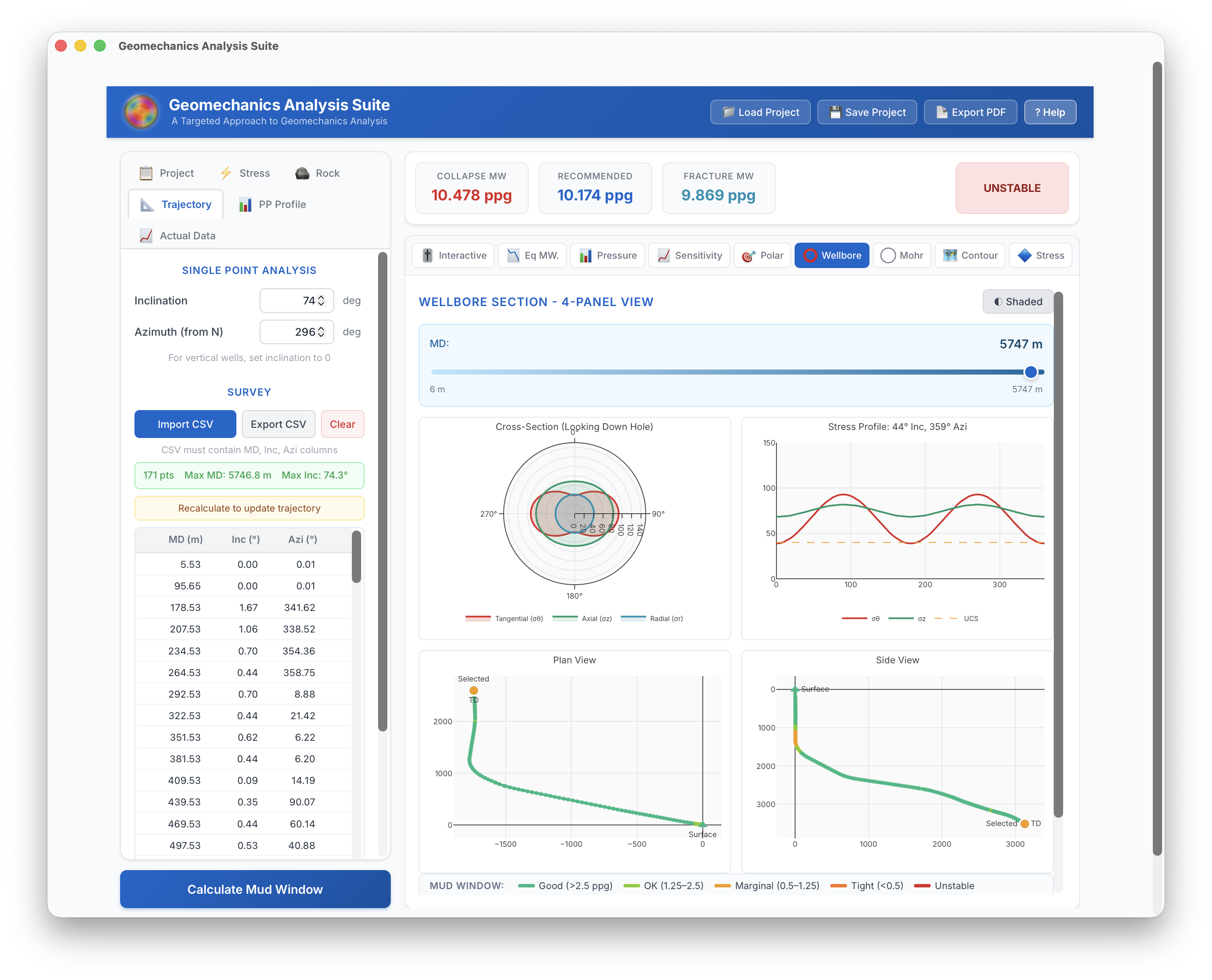Screen dimensions: 1212x980
Task: Decrement the Azimuth value stepper
Action: (x=321, y=335)
